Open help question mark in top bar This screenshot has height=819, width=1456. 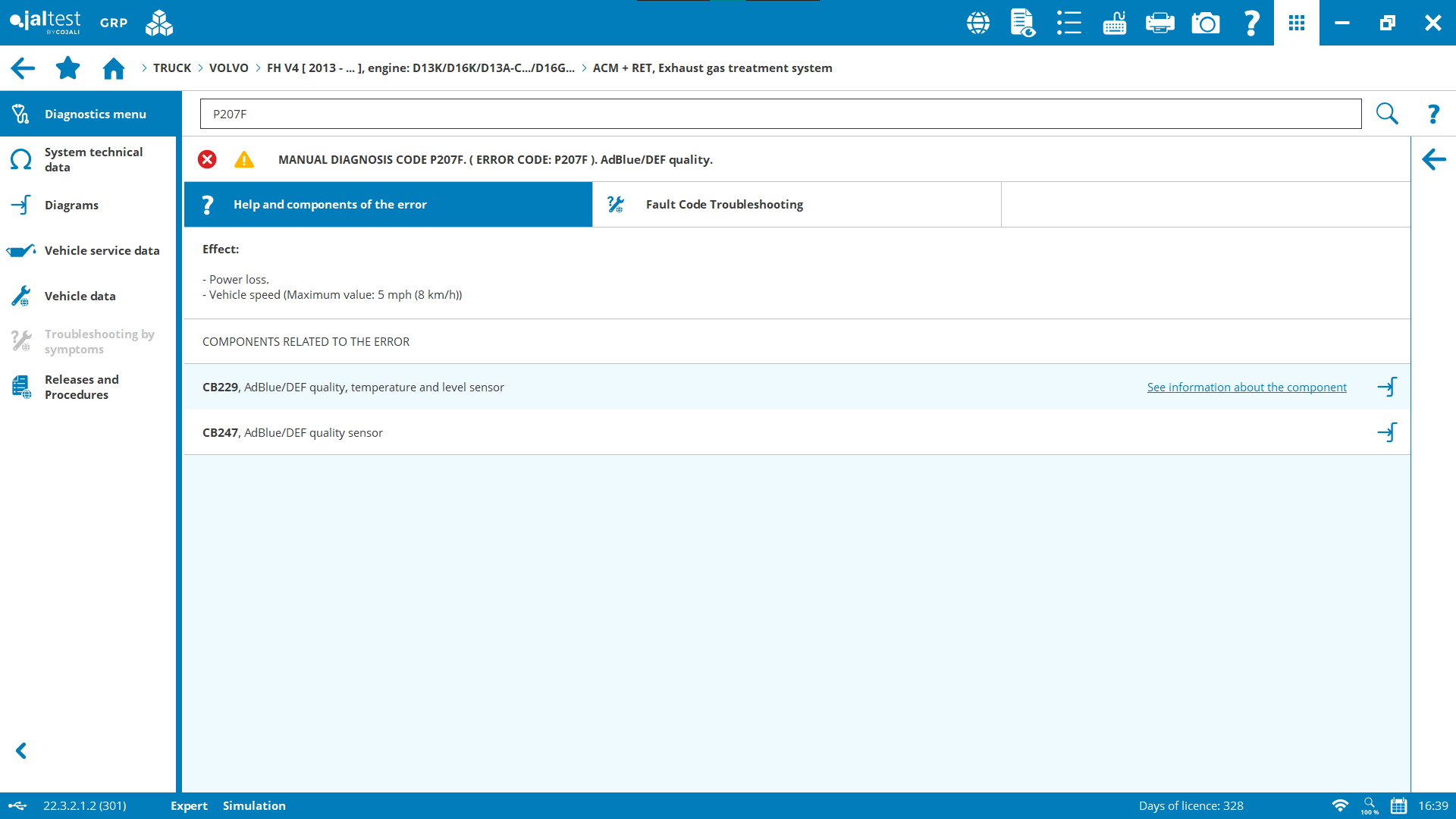(1251, 23)
